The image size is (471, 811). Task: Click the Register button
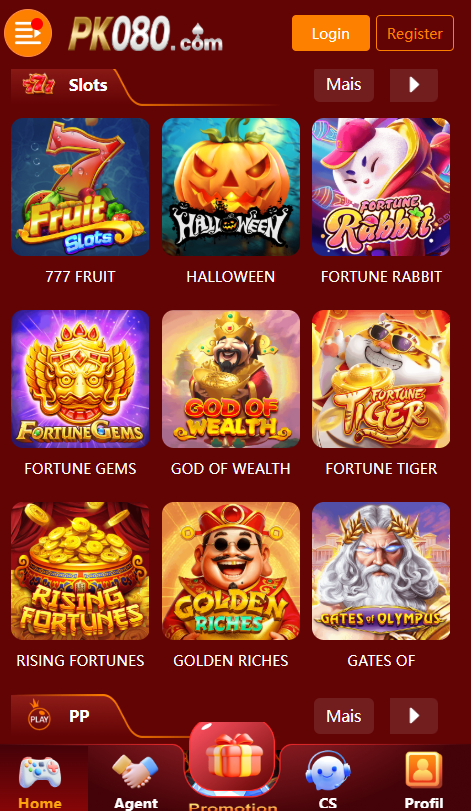[415, 33]
